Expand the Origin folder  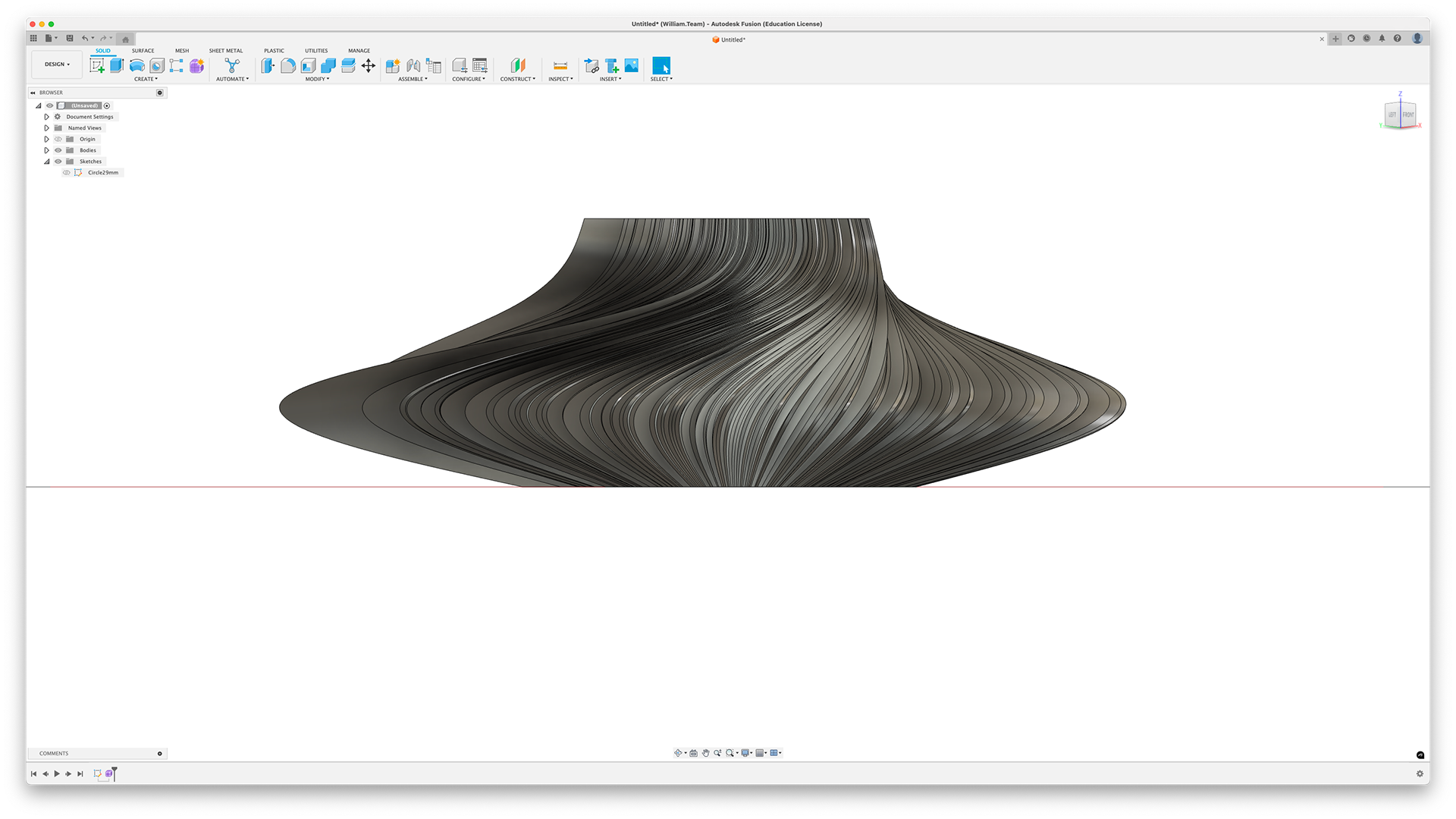click(46, 139)
